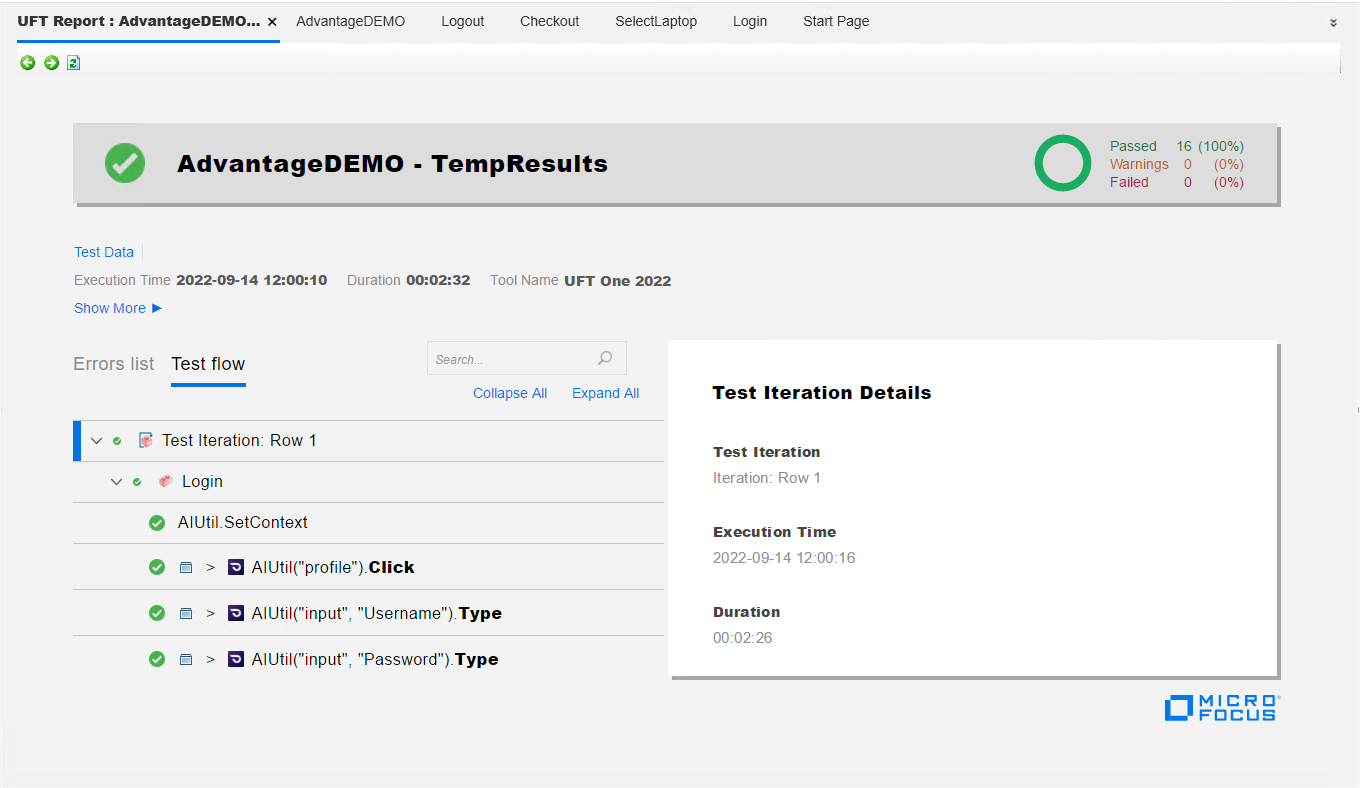Expand Show More report details
Viewport: 1360px width, 788px height.
(x=117, y=308)
